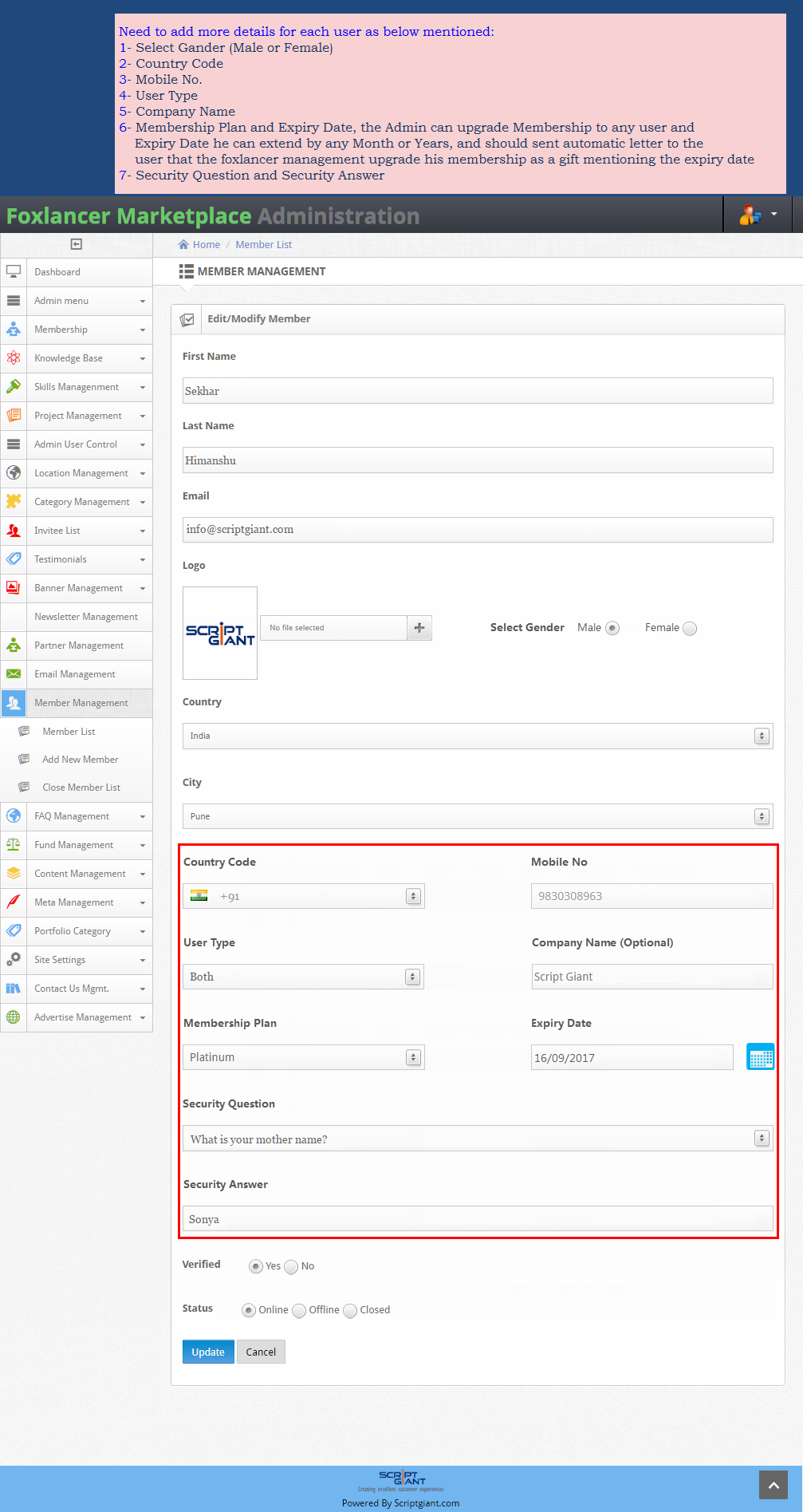Click the Mobile No input field
The height and width of the screenshot is (1512, 803).
[652, 896]
